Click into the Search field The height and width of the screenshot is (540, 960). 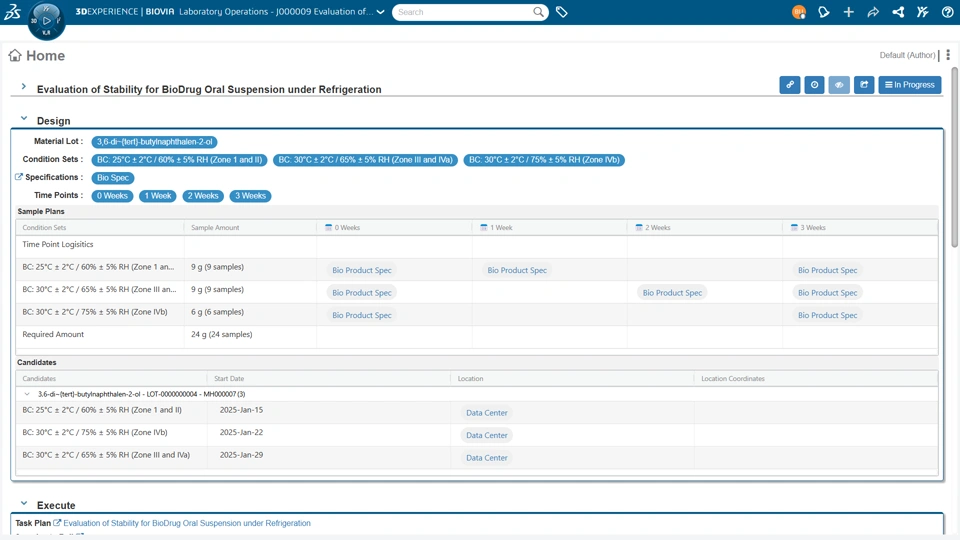[462, 12]
